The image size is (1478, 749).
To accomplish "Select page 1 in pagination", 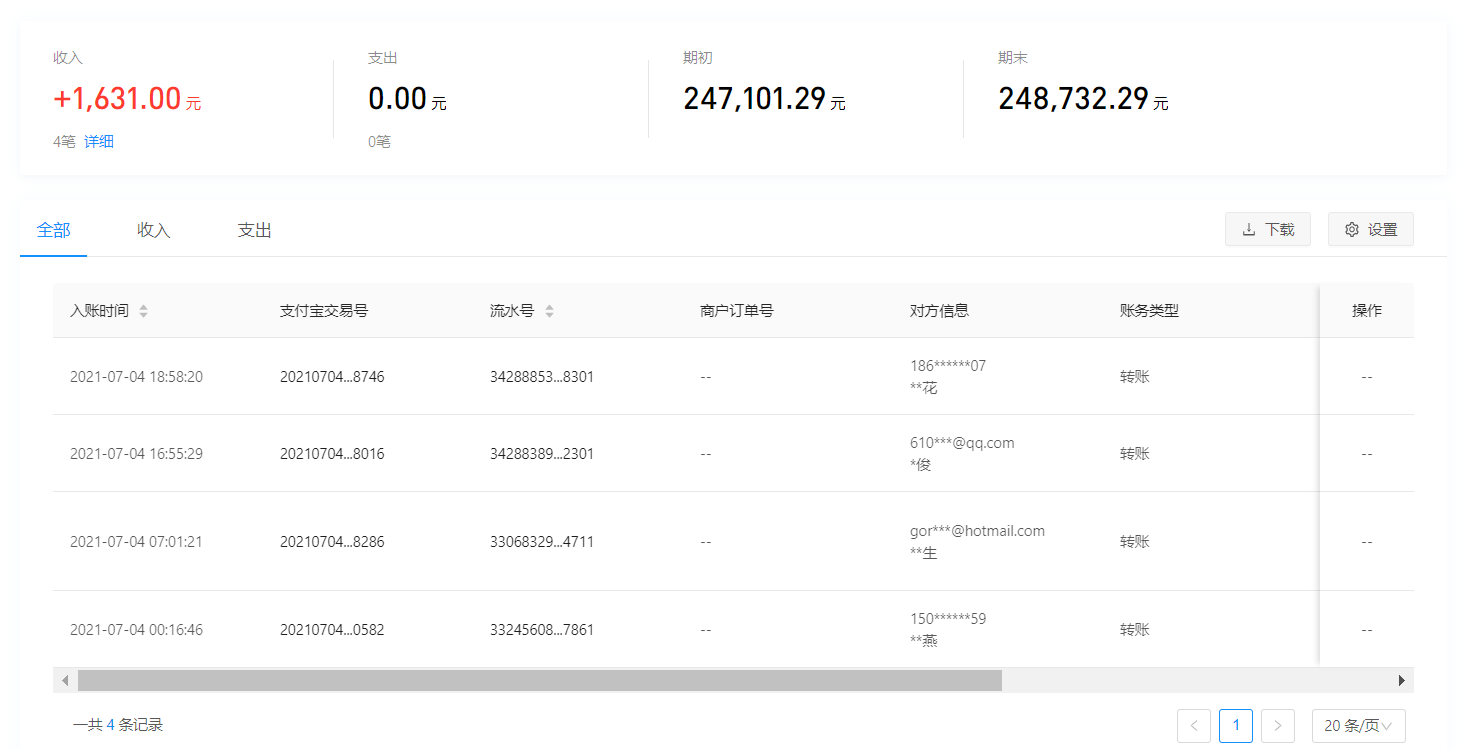I will coord(1235,726).
